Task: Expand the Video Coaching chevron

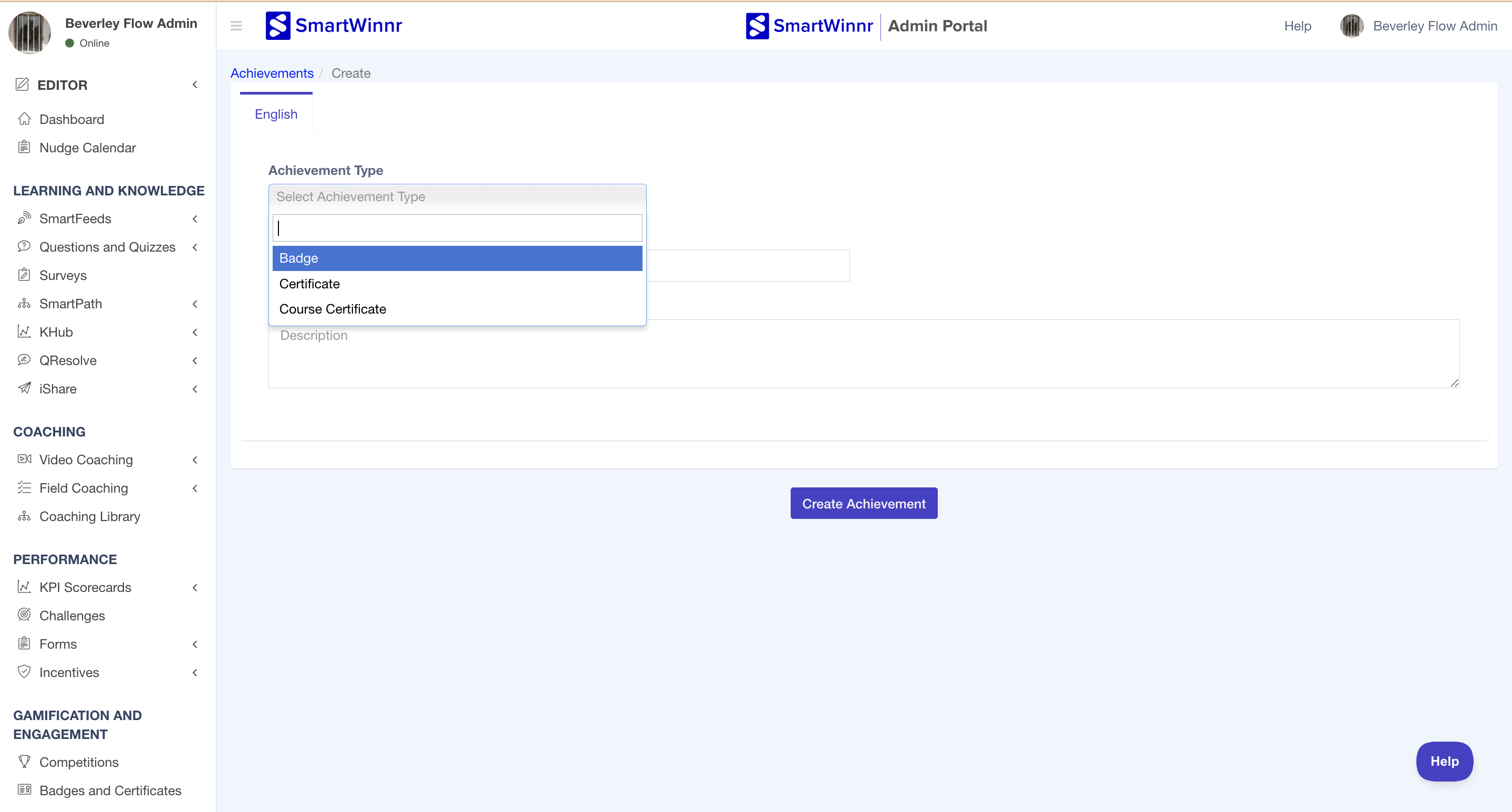Action: 195,460
